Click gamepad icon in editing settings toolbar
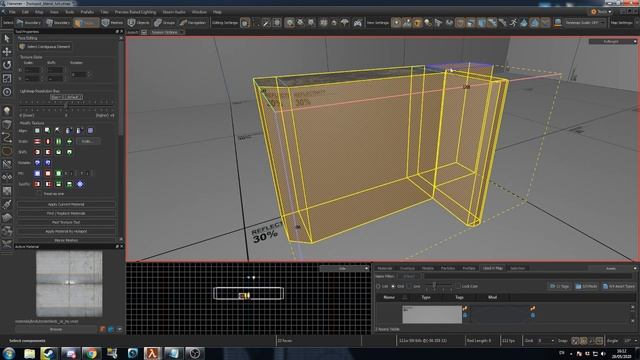Viewport: 640px width, 360px height. pyautogui.click(x=358, y=23)
